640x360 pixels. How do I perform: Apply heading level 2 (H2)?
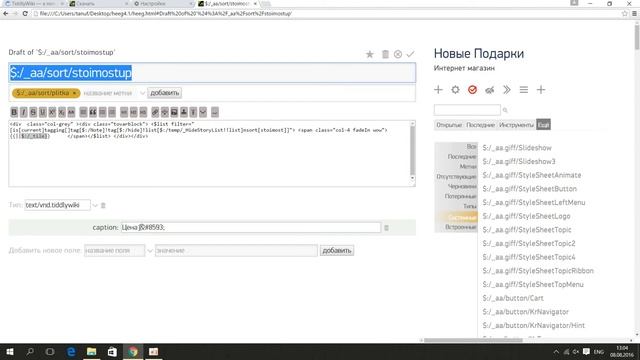pyautogui.click(x=133, y=112)
